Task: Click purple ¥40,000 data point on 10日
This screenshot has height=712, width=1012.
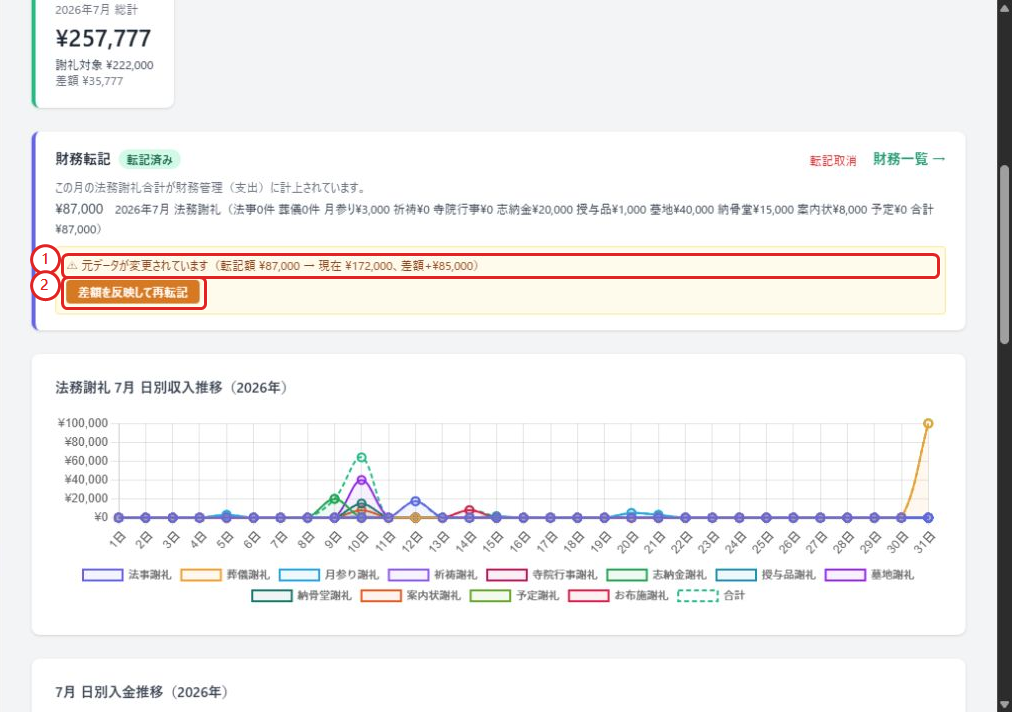Action: (x=361, y=480)
